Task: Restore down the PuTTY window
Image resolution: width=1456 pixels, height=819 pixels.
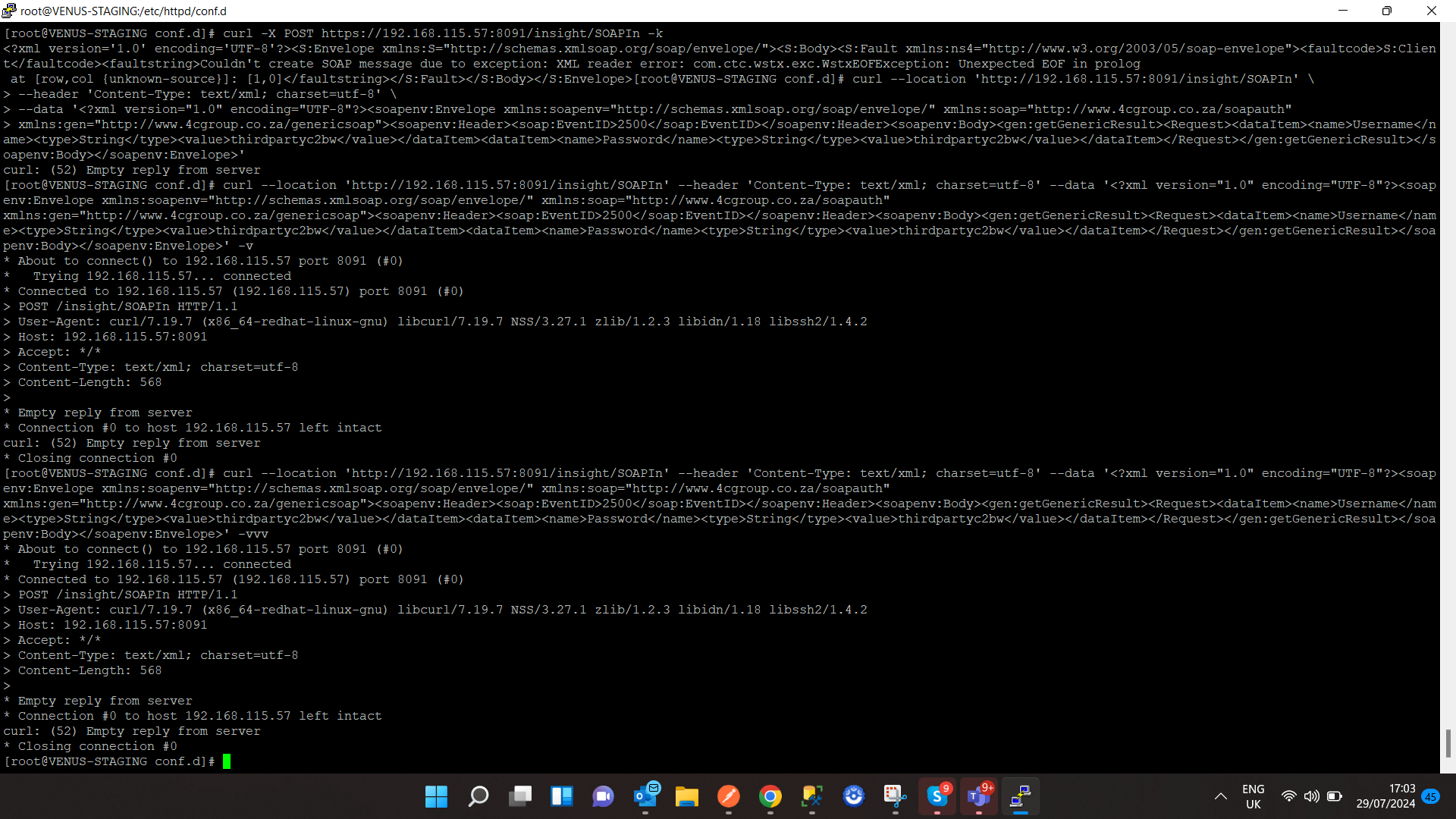Action: coord(1386,11)
